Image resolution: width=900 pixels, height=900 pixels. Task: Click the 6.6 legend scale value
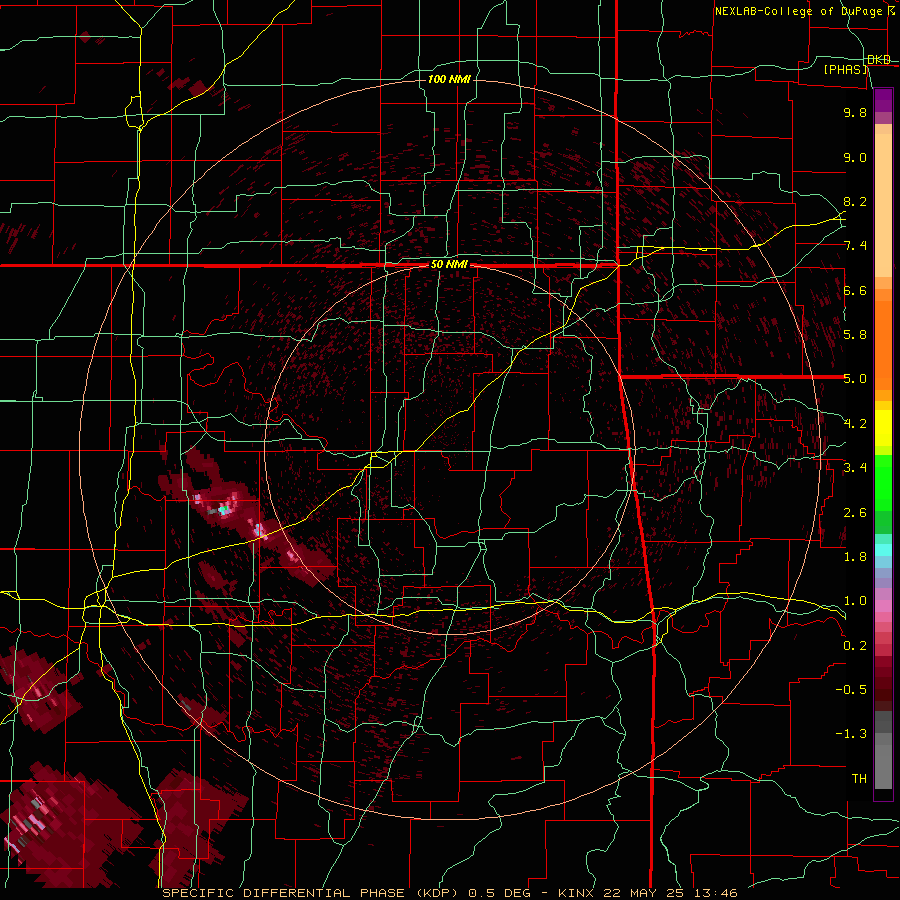855,290
